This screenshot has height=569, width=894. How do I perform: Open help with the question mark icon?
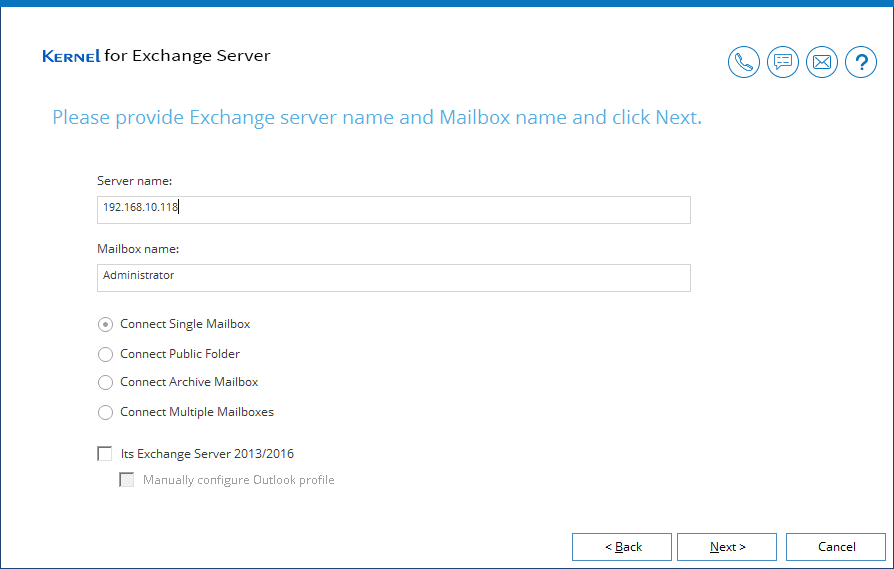(860, 62)
